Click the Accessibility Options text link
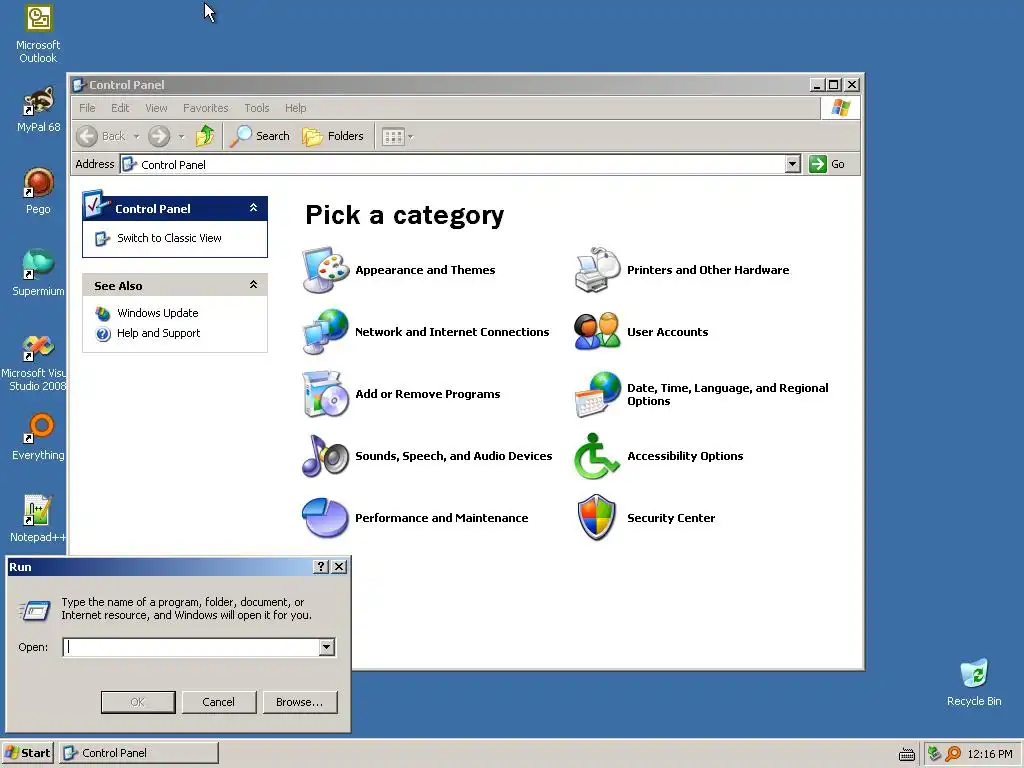This screenshot has height=768, width=1024. click(x=685, y=456)
